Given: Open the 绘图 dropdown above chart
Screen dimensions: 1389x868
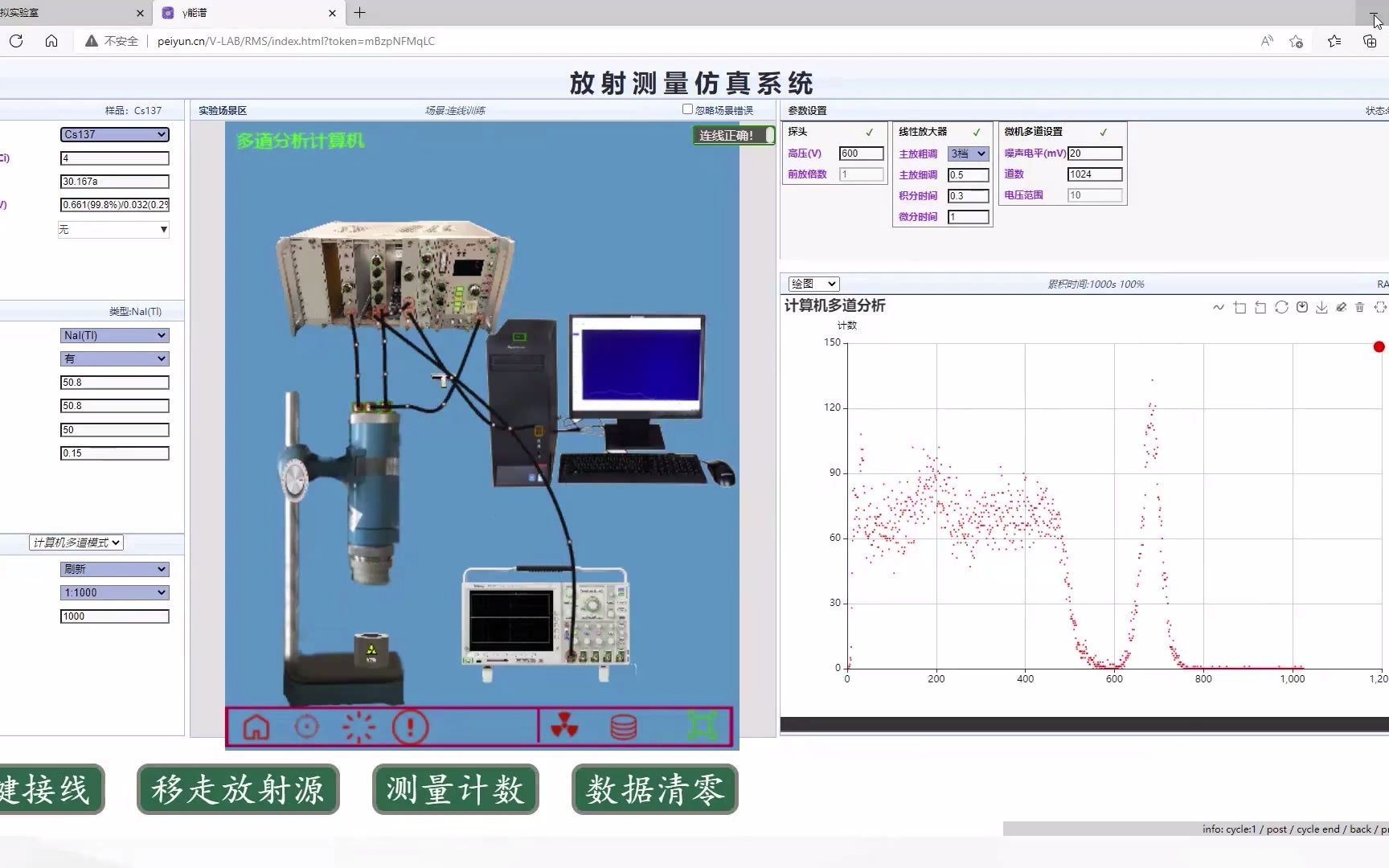Looking at the screenshot, I should click(x=813, y=284).
